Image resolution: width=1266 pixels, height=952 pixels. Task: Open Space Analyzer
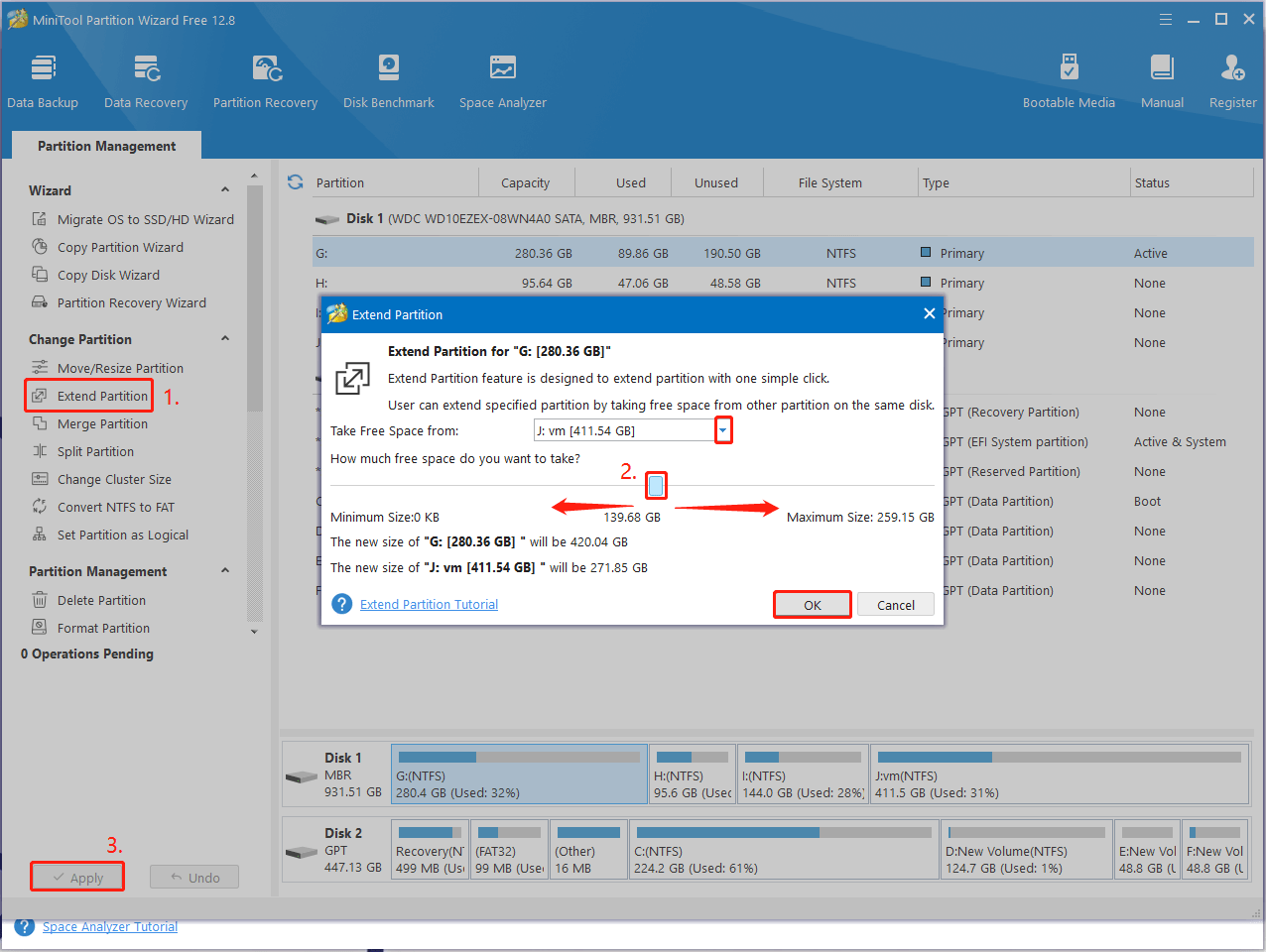pos(503,81)
